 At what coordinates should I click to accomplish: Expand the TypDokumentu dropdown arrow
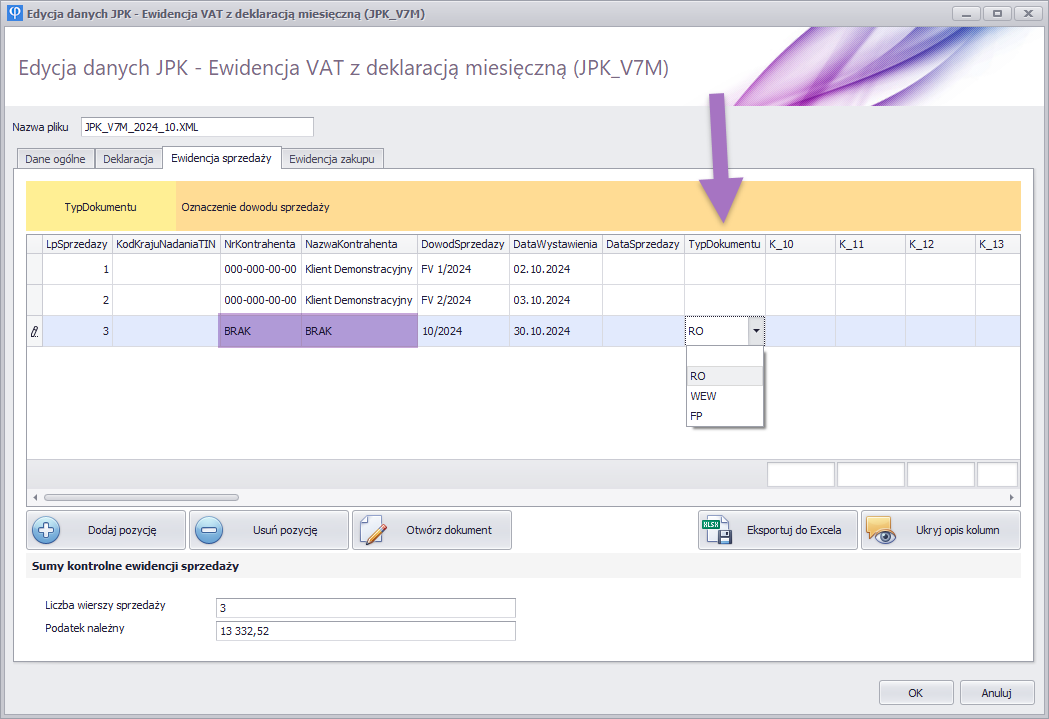click(x=756, y=332)
